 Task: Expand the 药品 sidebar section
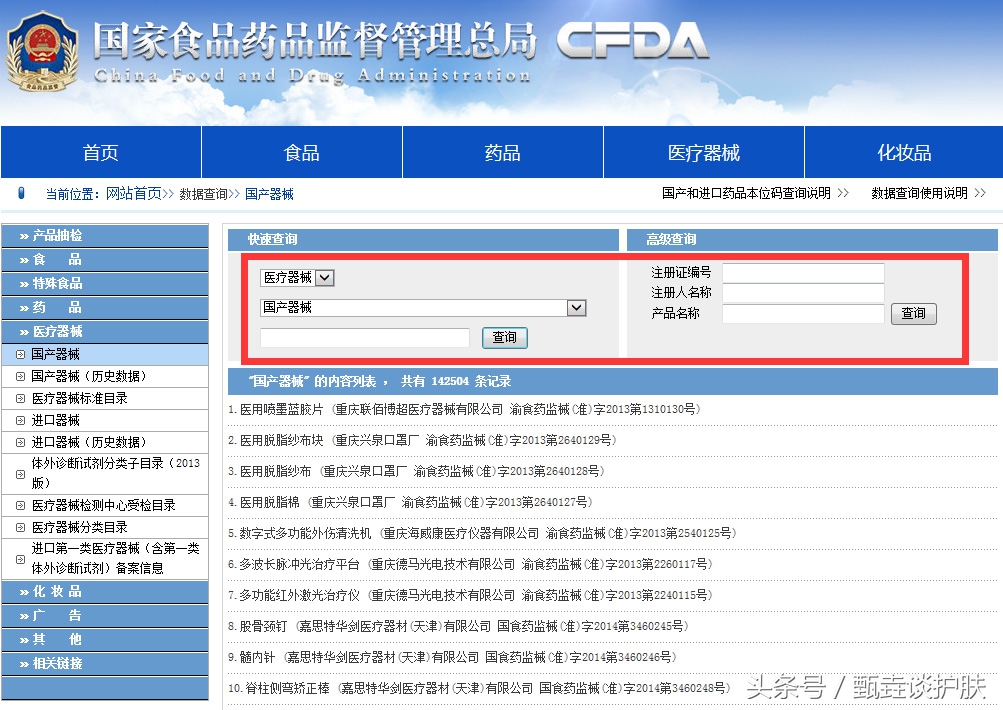point(105,308)
